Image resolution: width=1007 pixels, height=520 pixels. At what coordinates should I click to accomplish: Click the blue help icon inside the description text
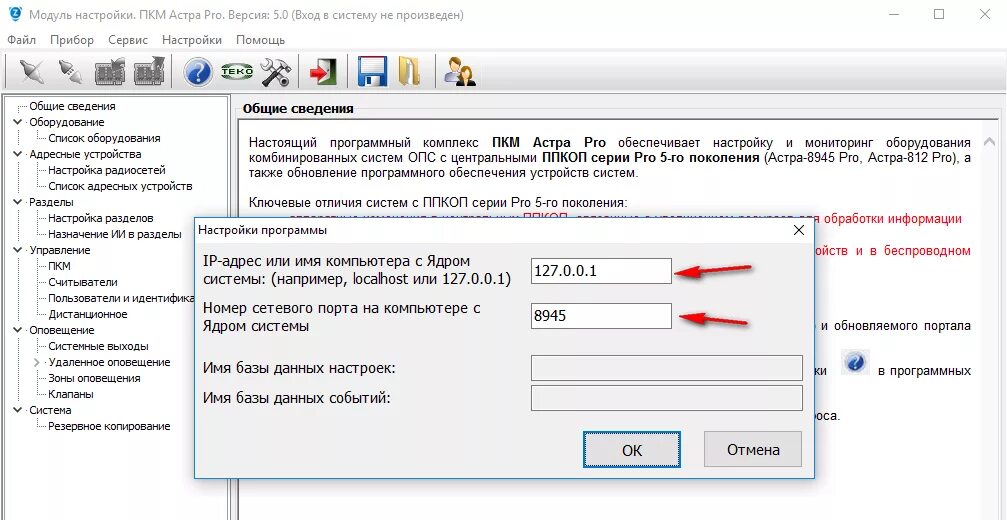pos(854,363)
